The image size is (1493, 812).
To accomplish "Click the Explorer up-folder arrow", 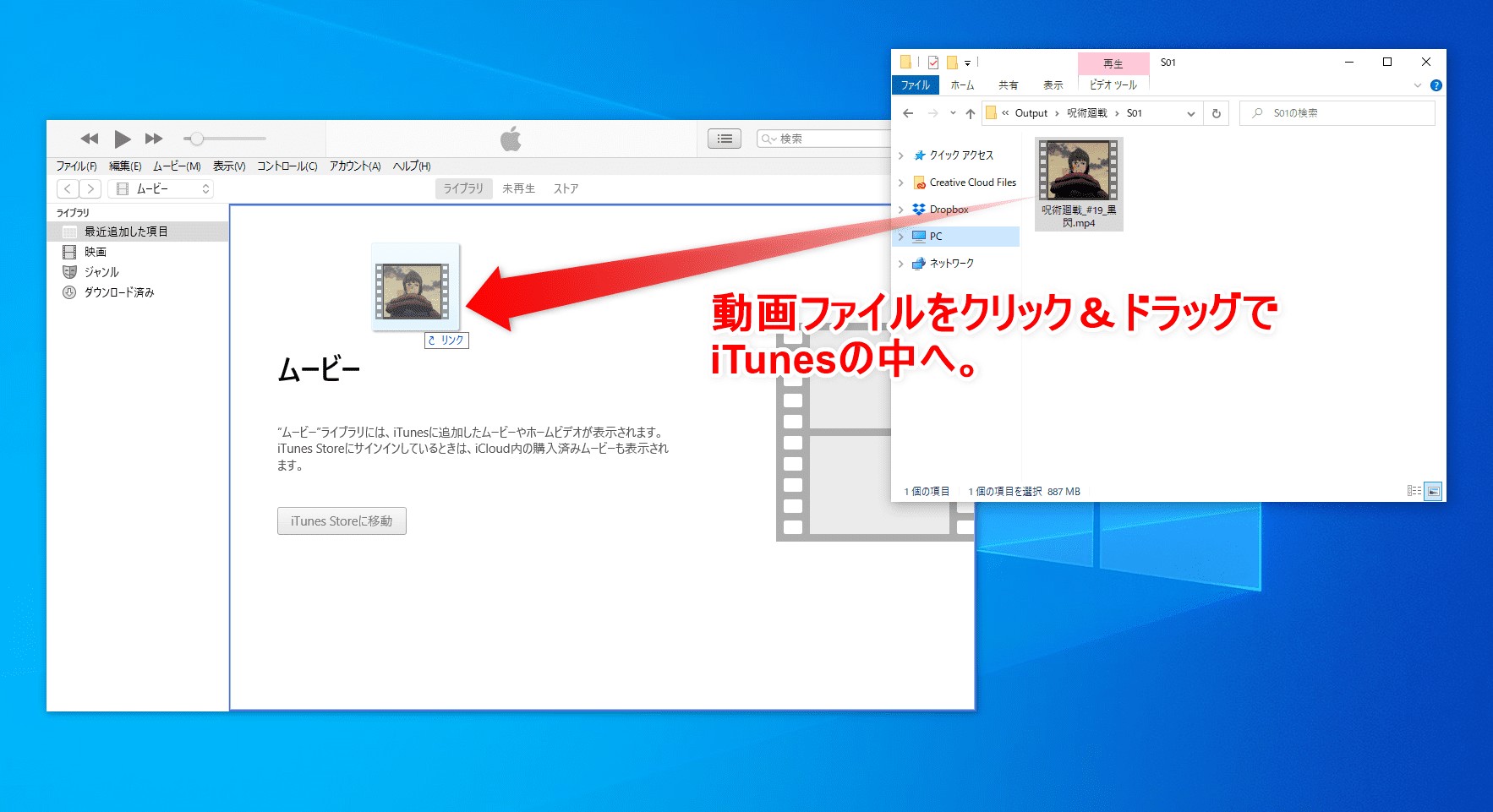I will tap(971, 113).
